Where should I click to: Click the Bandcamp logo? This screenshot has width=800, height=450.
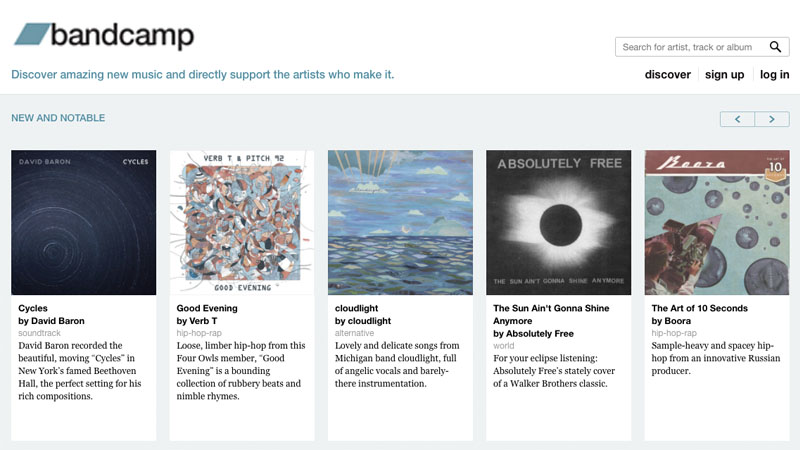[x=103, y=35]
